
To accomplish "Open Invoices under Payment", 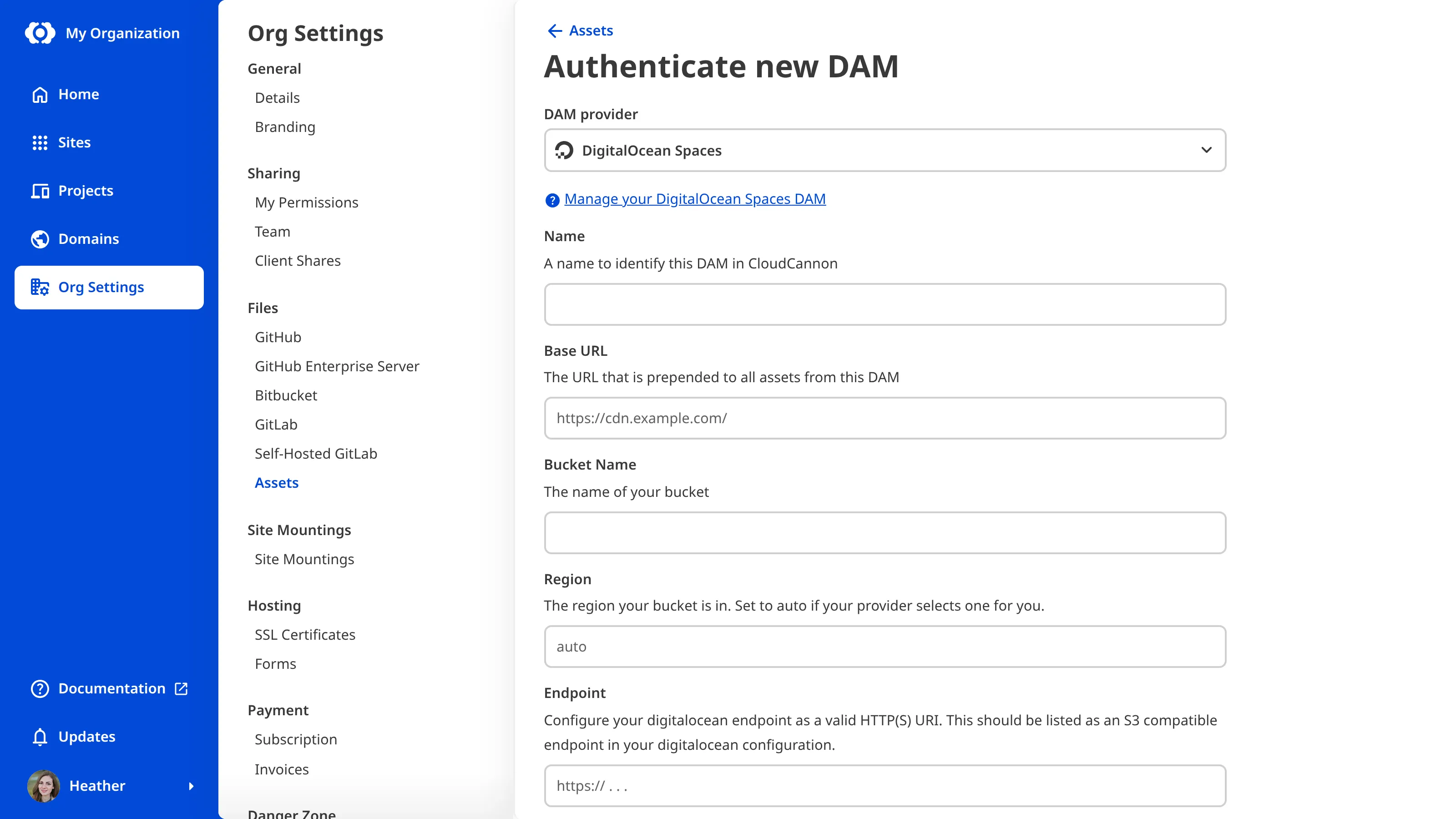I will [x=282, y=769].
